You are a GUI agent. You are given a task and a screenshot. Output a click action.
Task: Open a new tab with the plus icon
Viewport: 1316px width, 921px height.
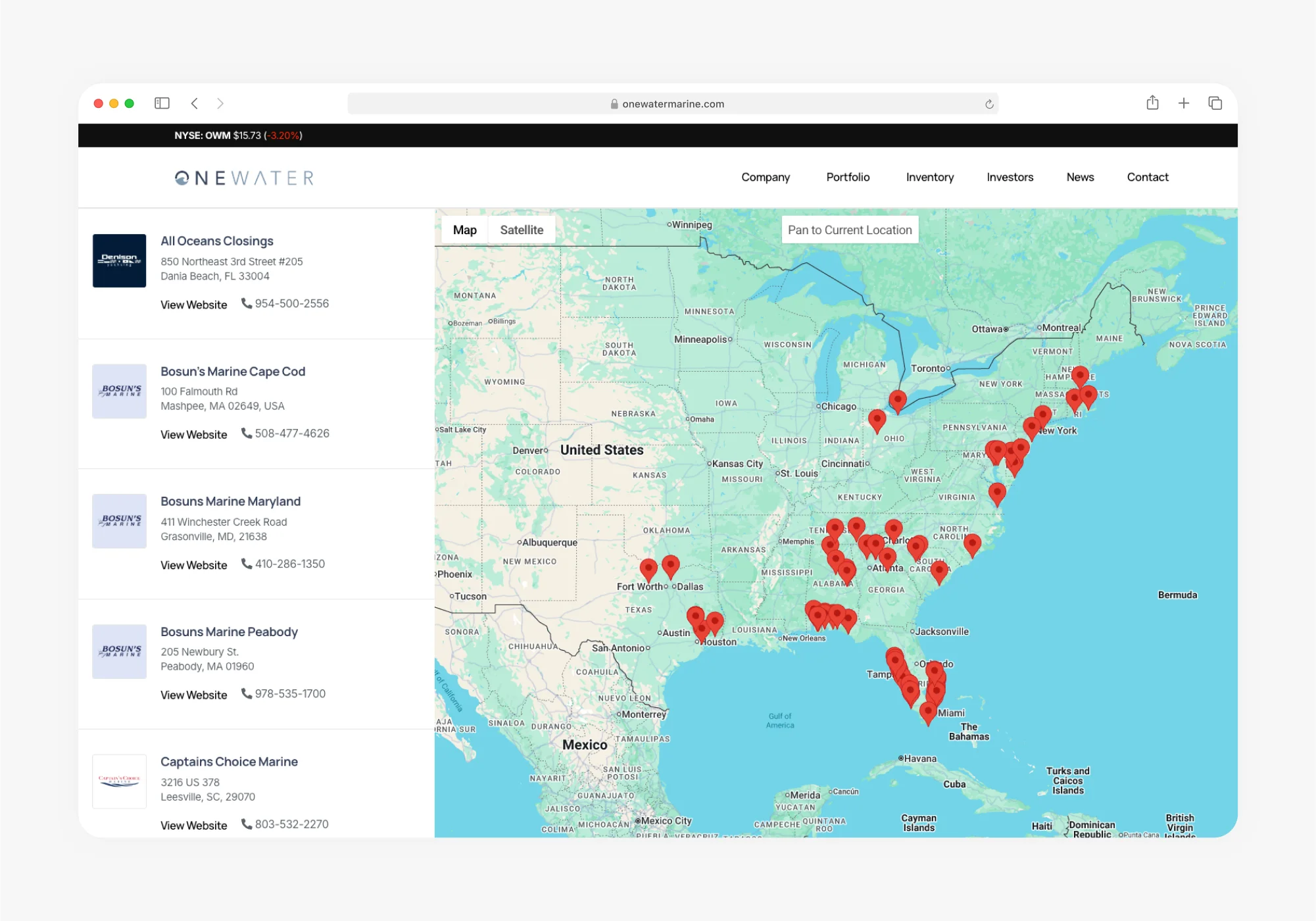pos(1184,103)
